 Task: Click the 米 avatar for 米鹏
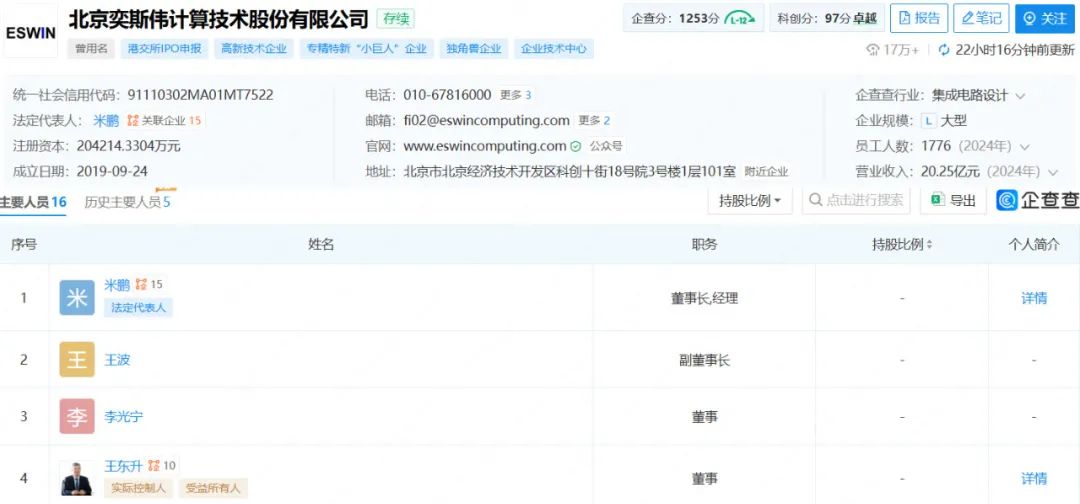pos(77,298)
